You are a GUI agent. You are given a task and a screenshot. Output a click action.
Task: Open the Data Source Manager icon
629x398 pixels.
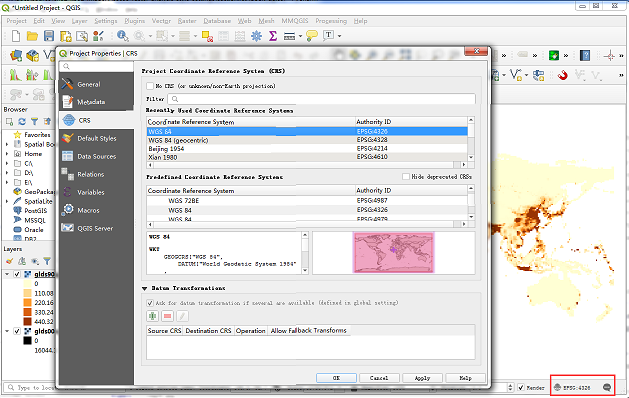pyautogui.click(x=16, y=55)
